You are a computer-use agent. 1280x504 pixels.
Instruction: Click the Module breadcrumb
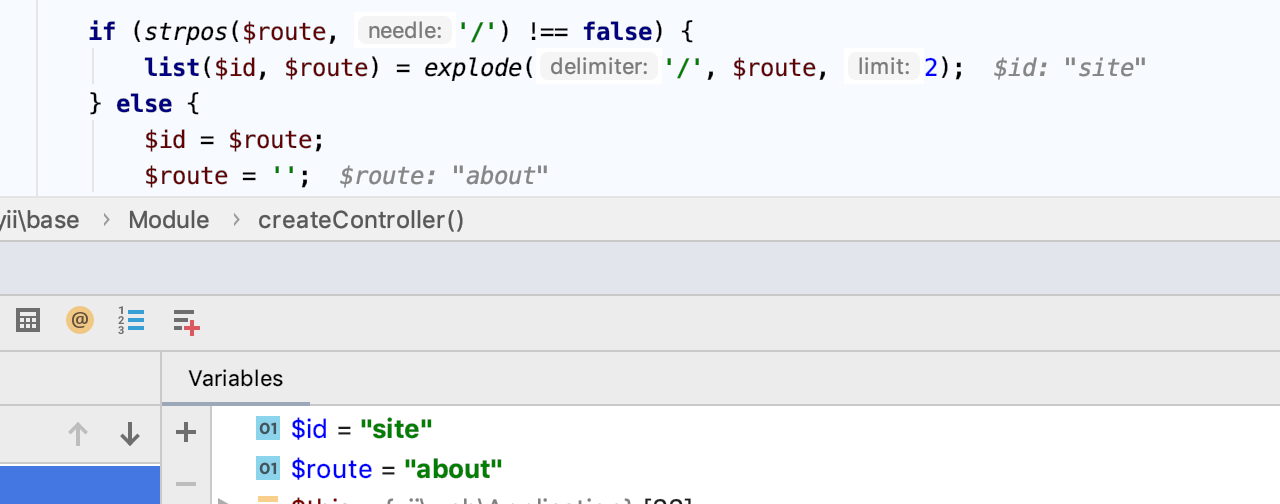[x=169, y=220]
